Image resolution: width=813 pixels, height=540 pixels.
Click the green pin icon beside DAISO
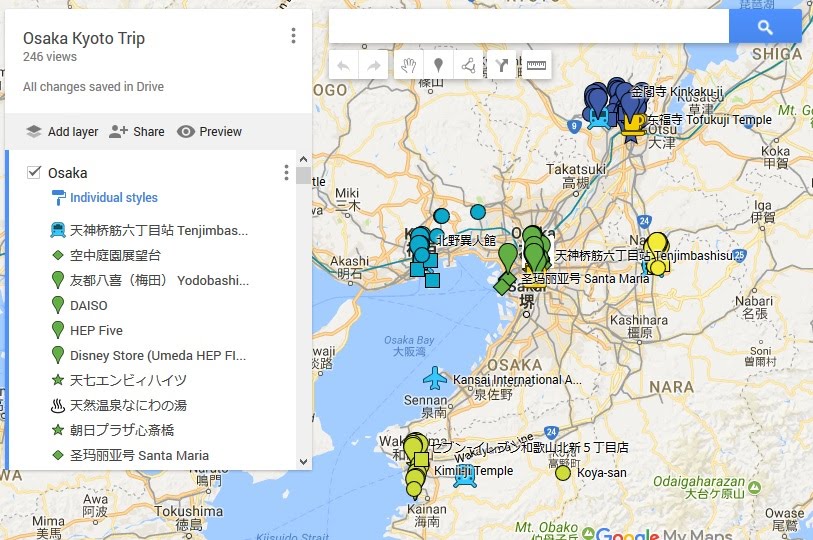pos(58,305)
